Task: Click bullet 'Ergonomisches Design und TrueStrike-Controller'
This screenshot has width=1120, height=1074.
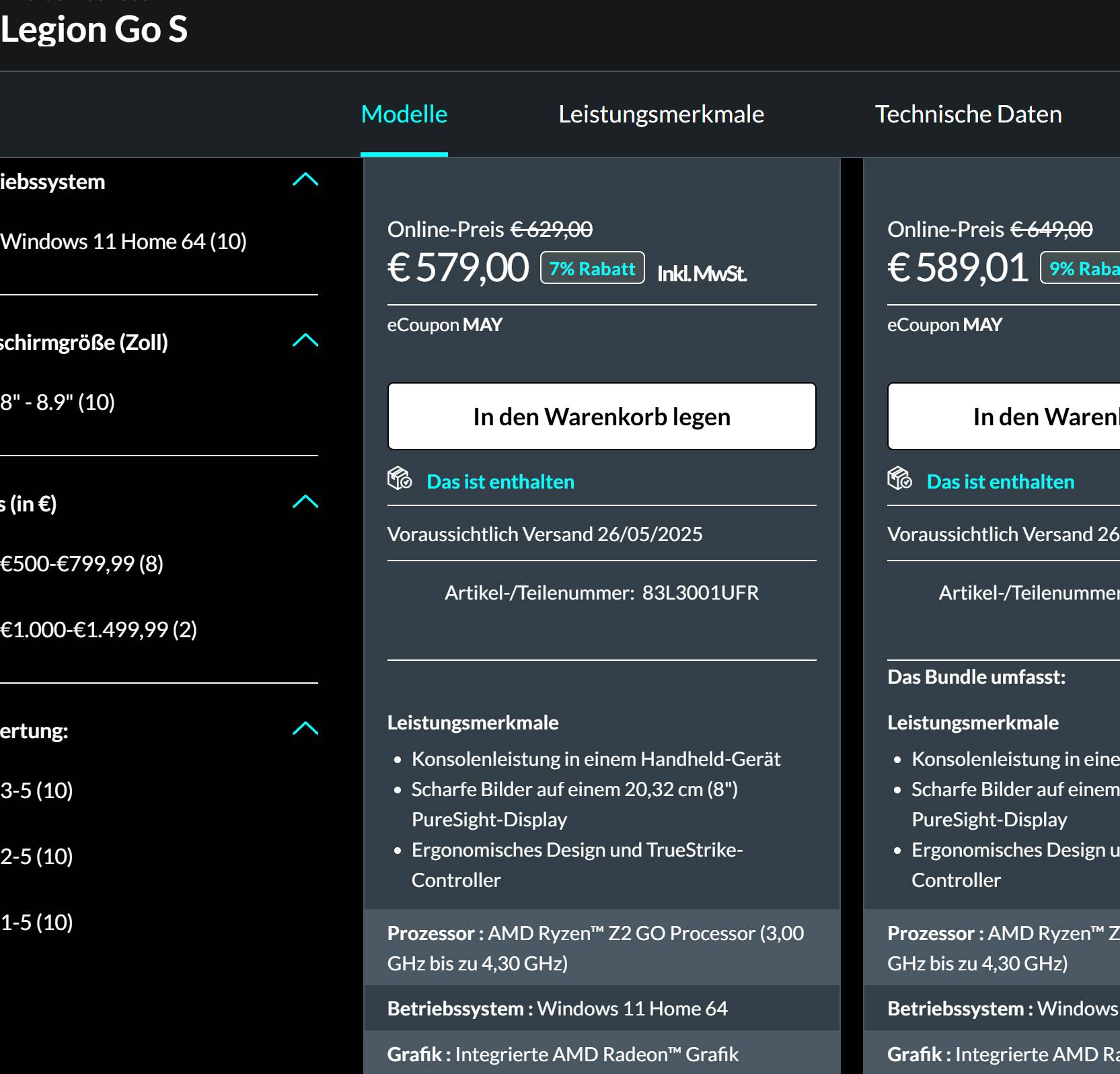Action: pyautogui.click(x=577, y=865)
